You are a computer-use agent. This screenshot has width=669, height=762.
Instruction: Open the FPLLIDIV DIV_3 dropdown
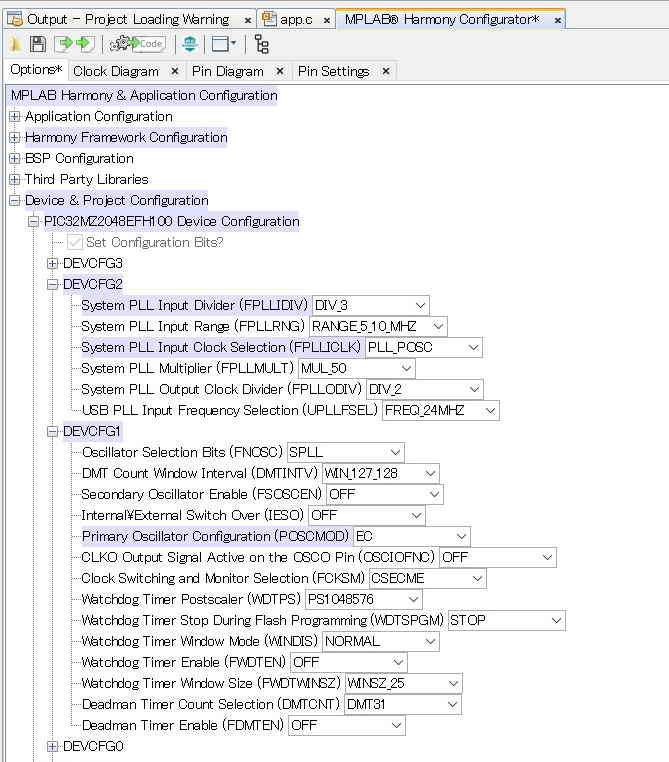click(371, 306)
